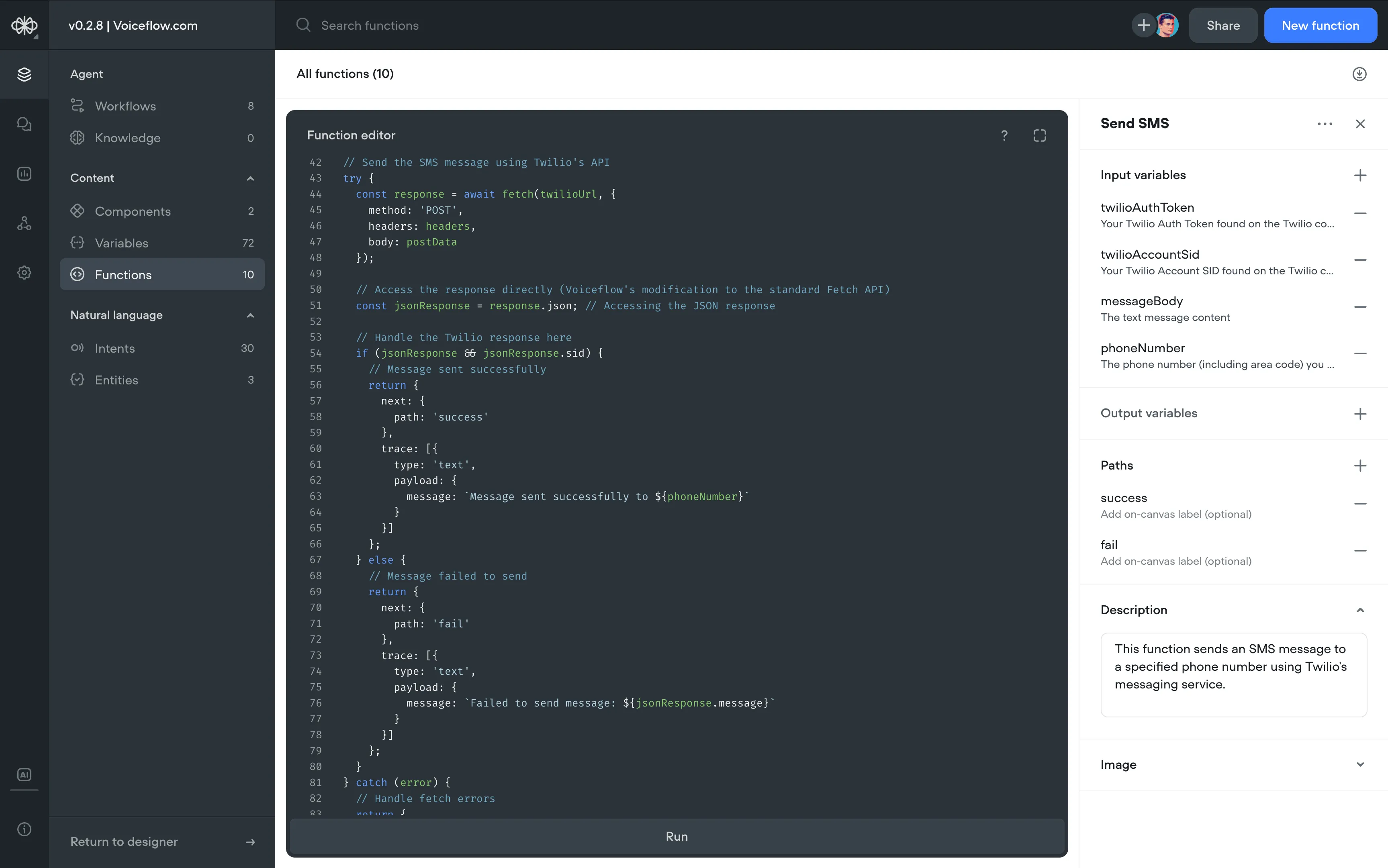Open function editor help question mark
The width and height of the screenshot is (1388, 868).
tap(1004, 135)
